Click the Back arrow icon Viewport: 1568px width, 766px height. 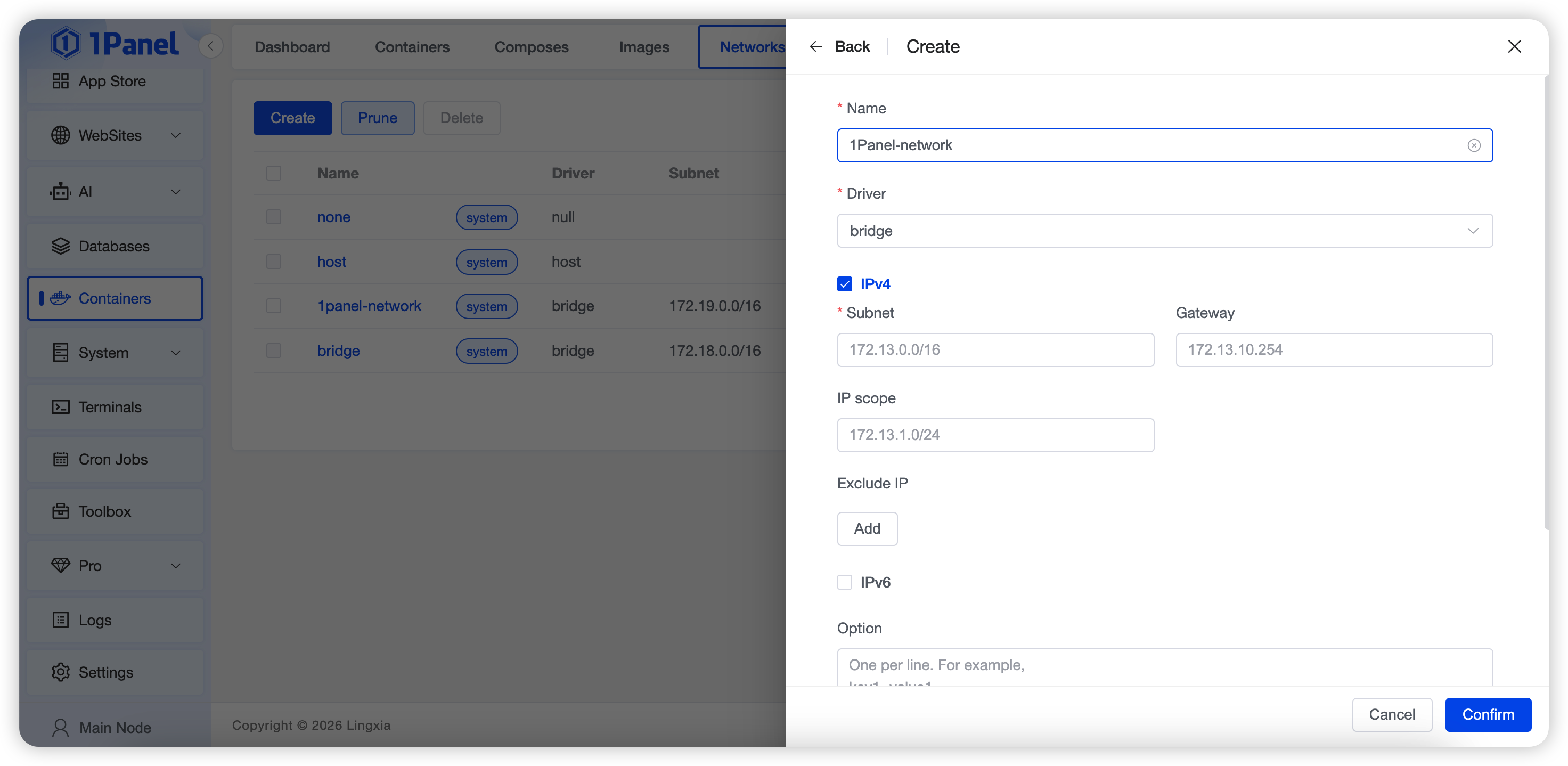pos(815,47)
